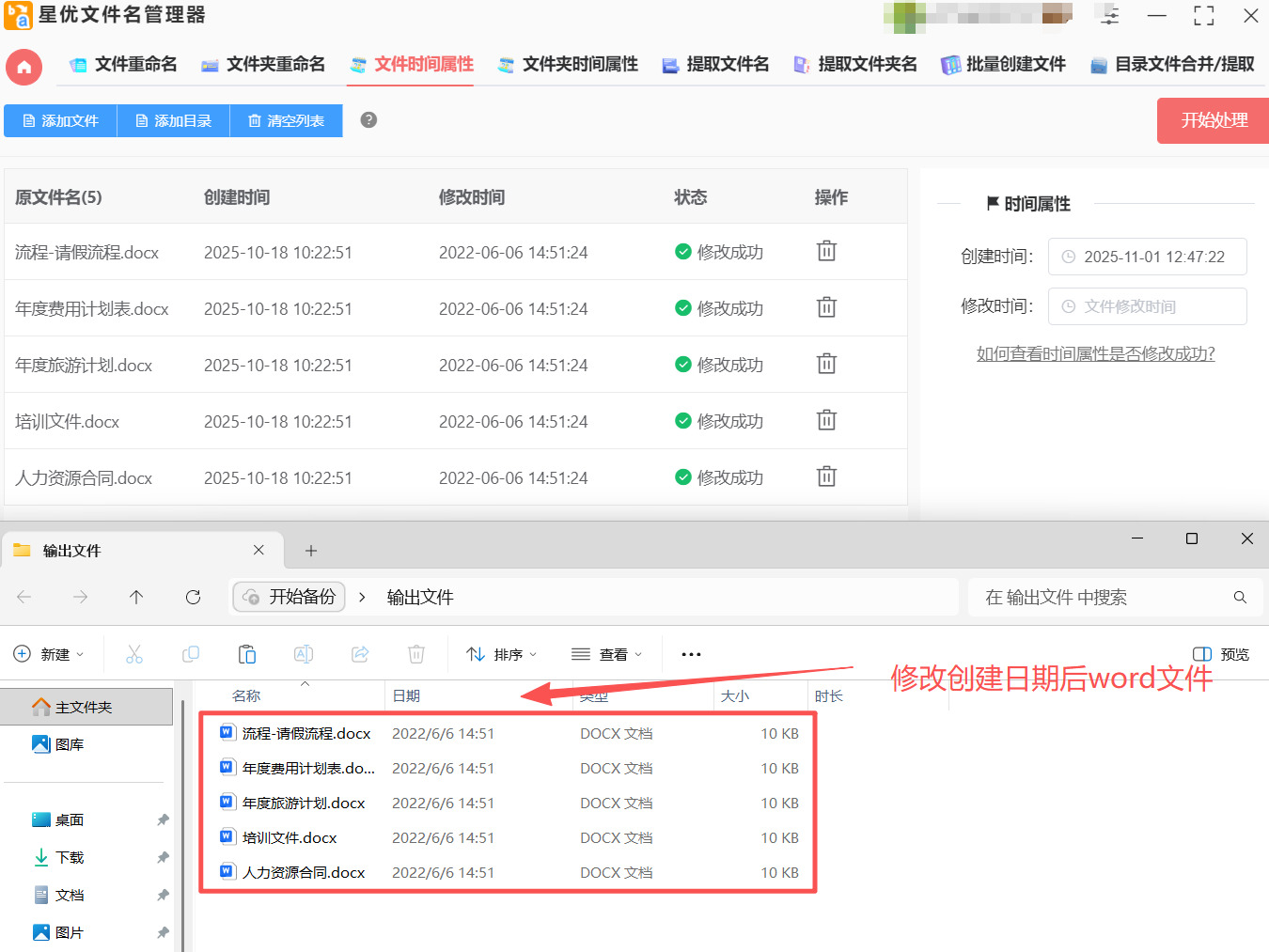Expand the 新建 dropdown menu

pos(49,654)
